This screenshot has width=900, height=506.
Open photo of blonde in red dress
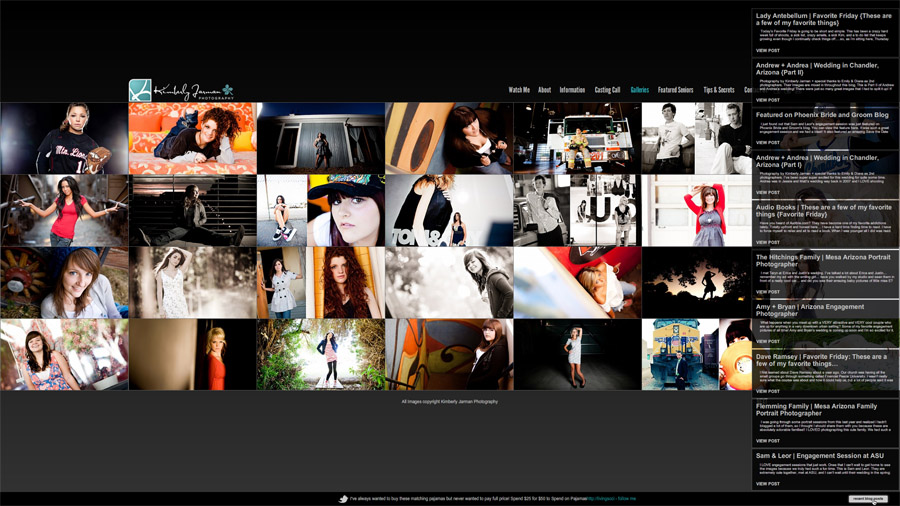[x=193, y=355]
